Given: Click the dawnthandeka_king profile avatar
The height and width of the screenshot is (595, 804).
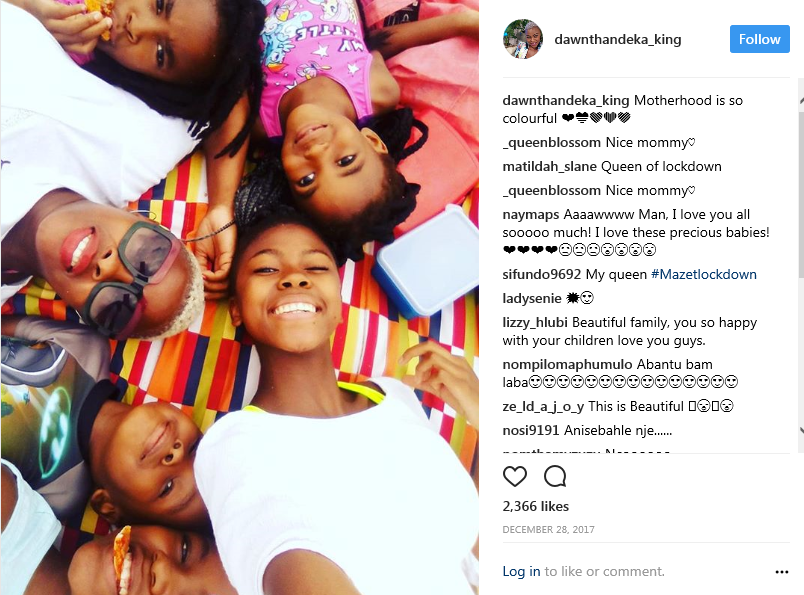Looking at the screenshot, I should [522, 39].
